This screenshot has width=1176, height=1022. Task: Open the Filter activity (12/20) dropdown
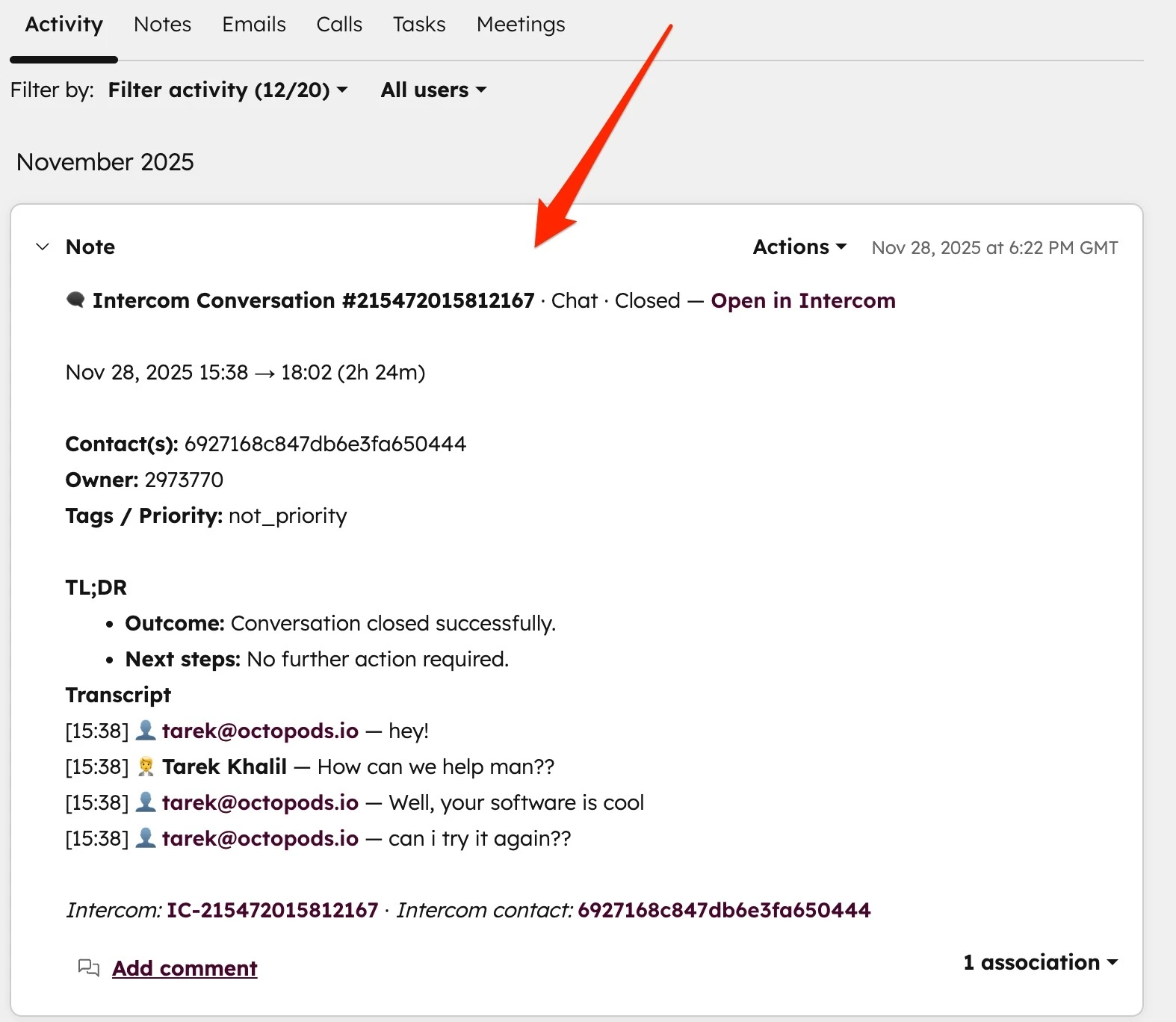[x=228, y=90]
